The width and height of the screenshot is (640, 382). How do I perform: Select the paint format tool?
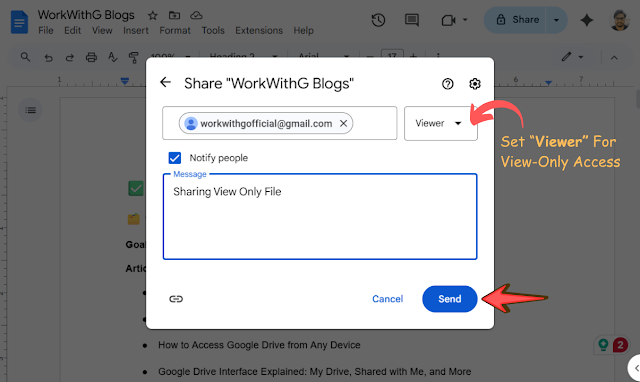click(x=133, y=58)
